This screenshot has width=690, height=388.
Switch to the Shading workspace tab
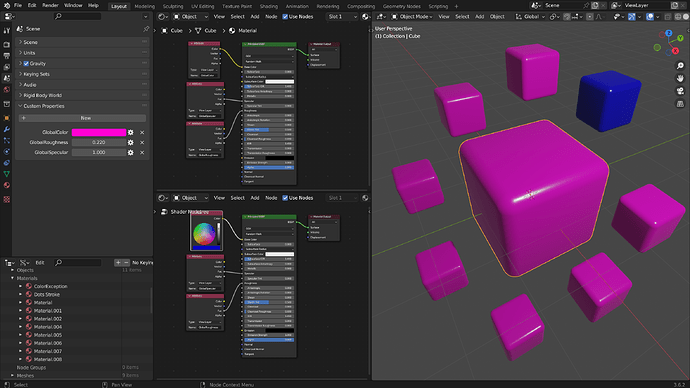pyautogui.click(x=268, y=6)
